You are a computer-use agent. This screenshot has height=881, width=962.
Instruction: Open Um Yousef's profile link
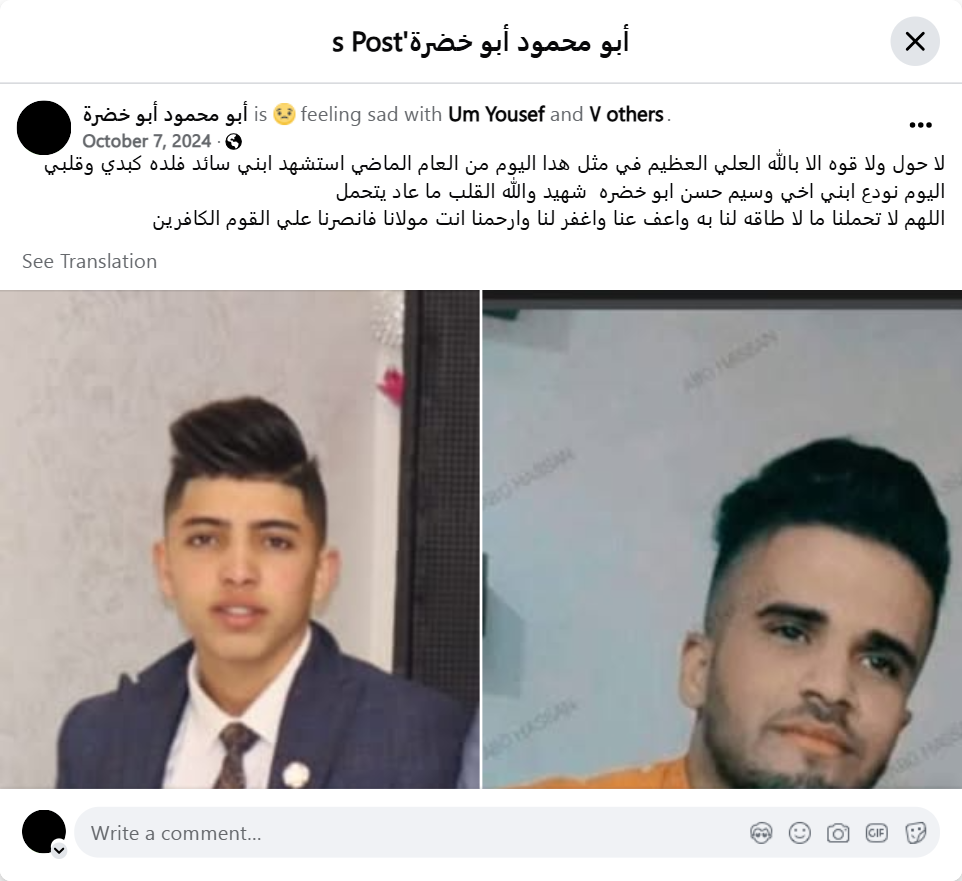point(496,114)
